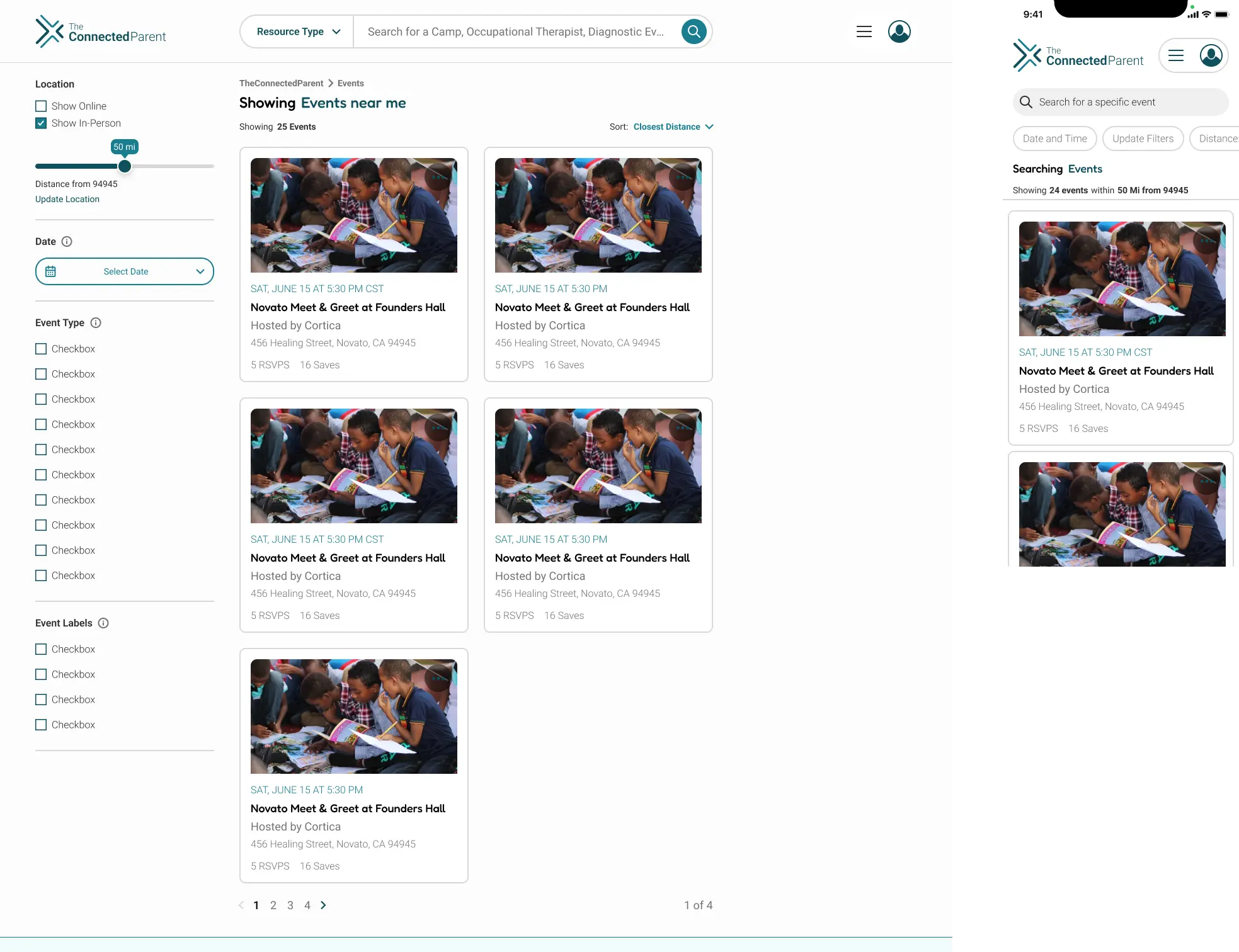The width and height of the screenshot is (1239, 952).
Task: Click the info icon next to Event Type
Action: pyautogui.click(x=96, y=322)
